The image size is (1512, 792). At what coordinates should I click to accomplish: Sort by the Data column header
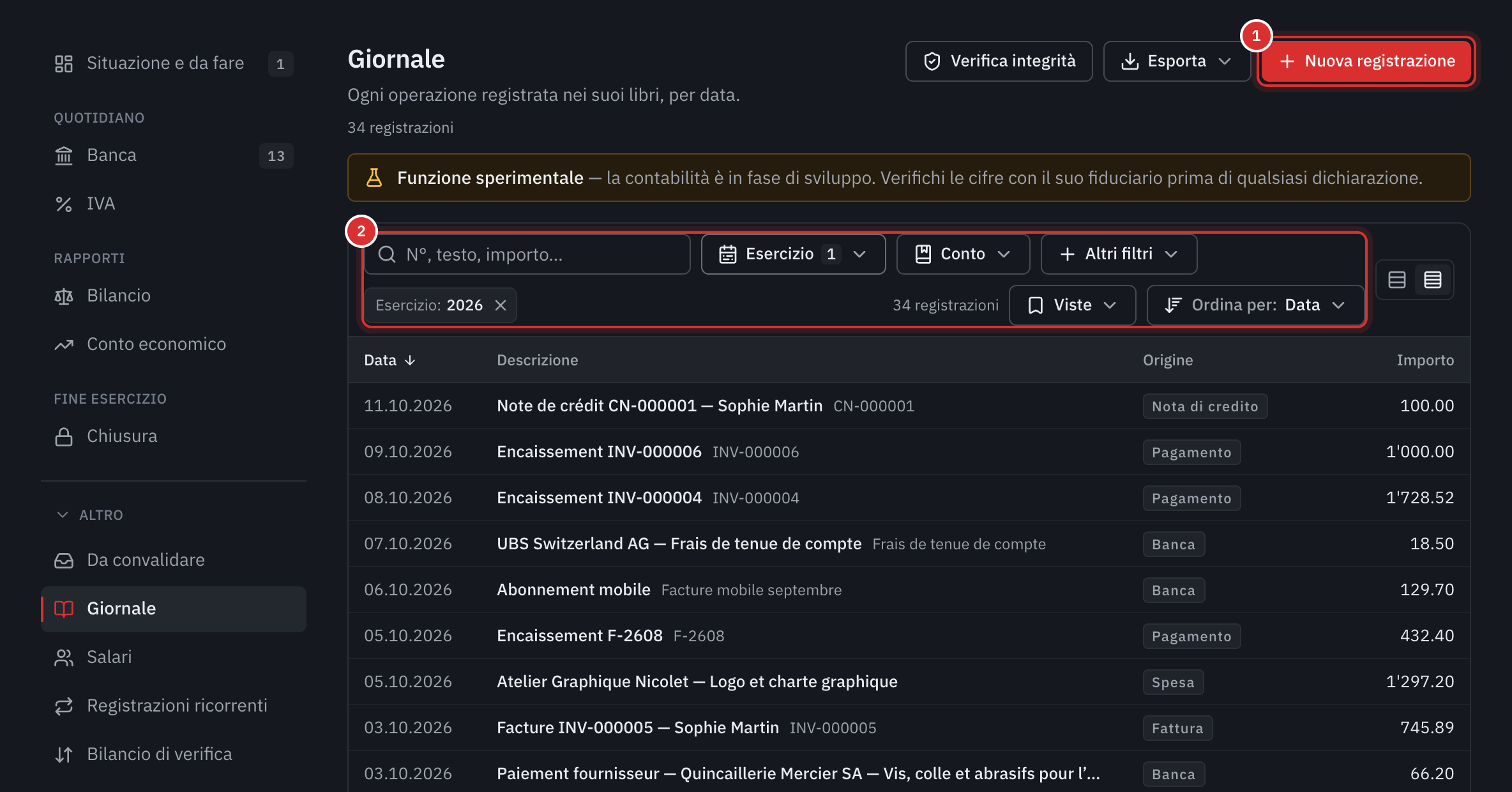[x=389, y=360]
